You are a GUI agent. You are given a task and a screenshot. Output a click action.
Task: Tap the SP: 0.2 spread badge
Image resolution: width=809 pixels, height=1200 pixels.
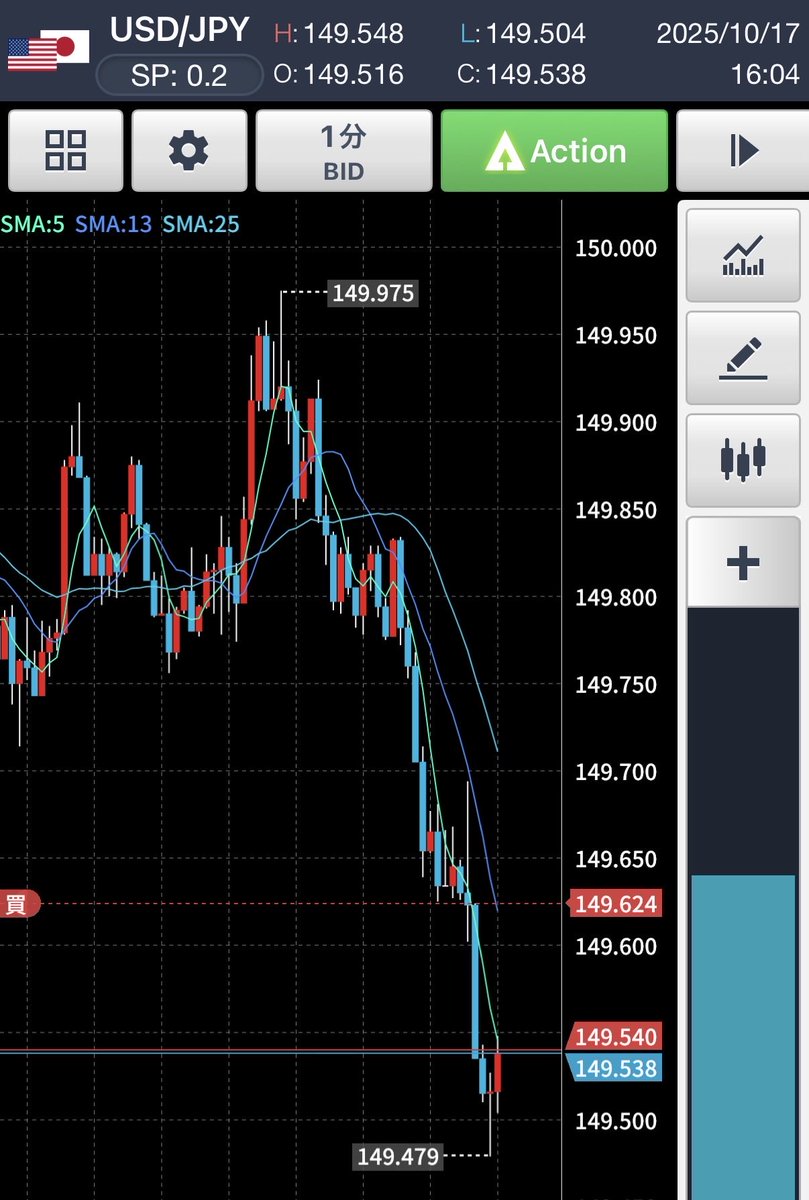coord(179,75)
